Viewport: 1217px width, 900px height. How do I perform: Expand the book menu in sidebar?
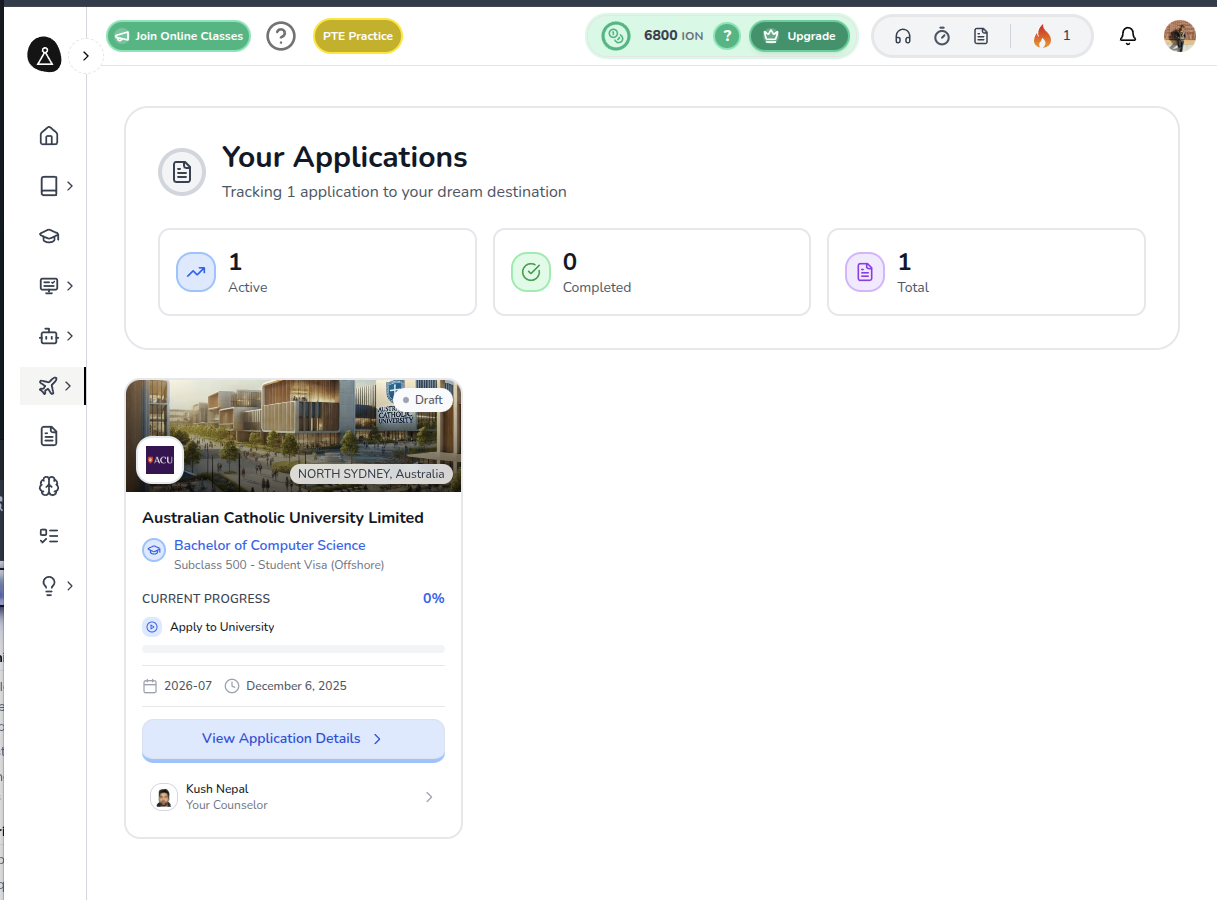(55, 186)
